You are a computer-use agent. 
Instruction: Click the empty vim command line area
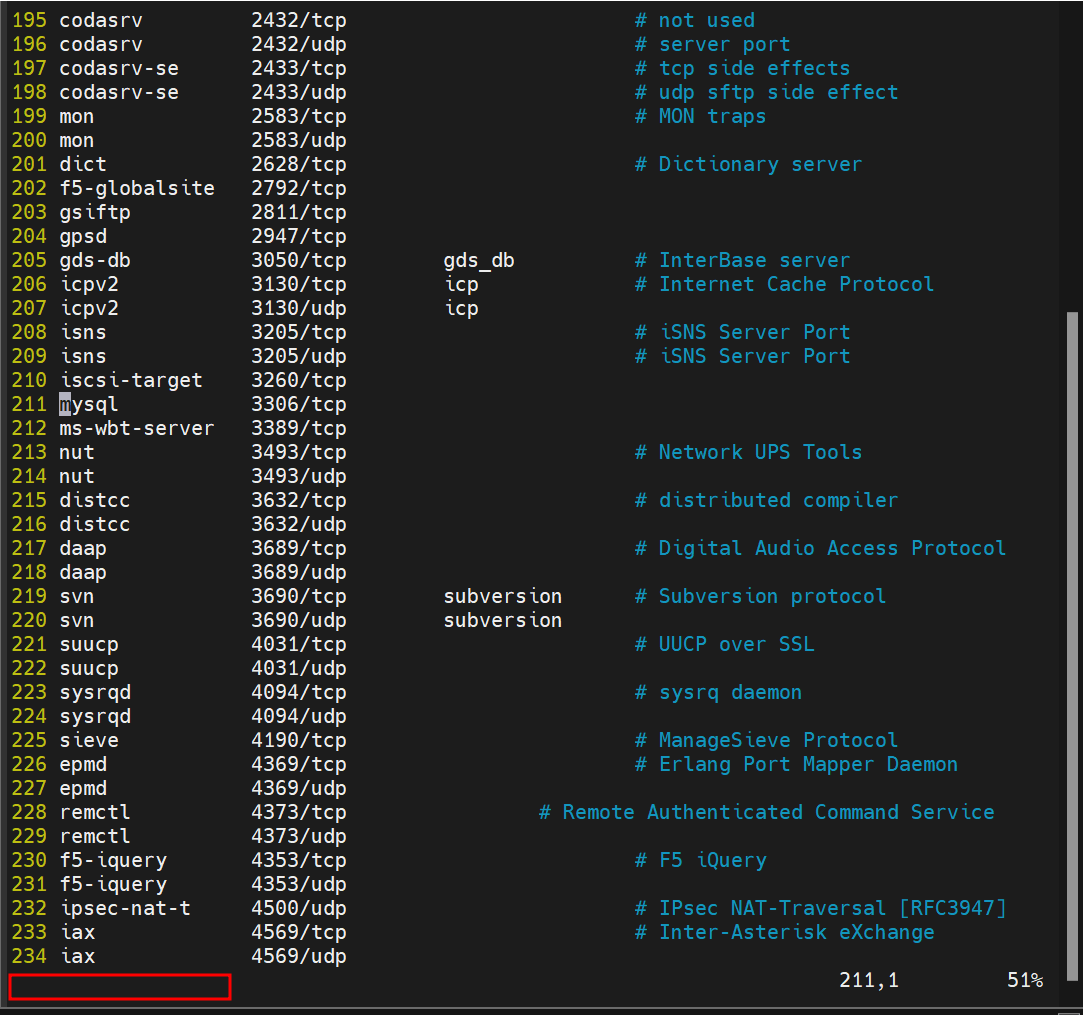point(120,987)
